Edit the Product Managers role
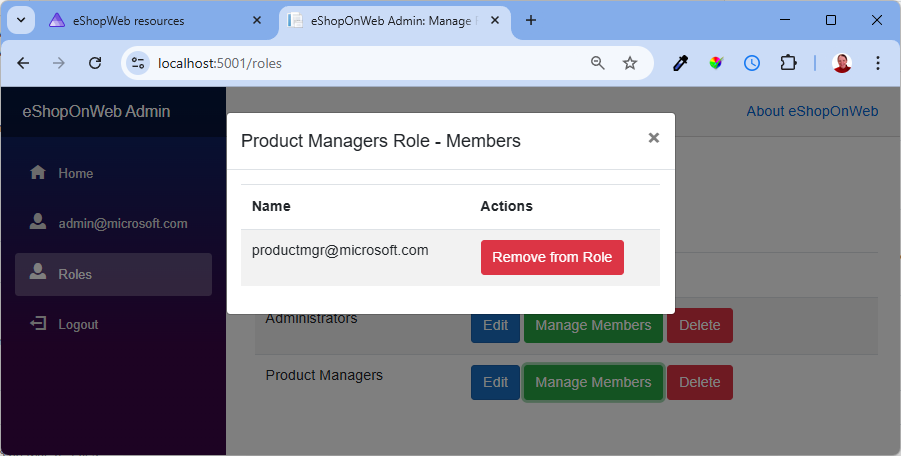 pyautogui.click(x=495, y=382)
